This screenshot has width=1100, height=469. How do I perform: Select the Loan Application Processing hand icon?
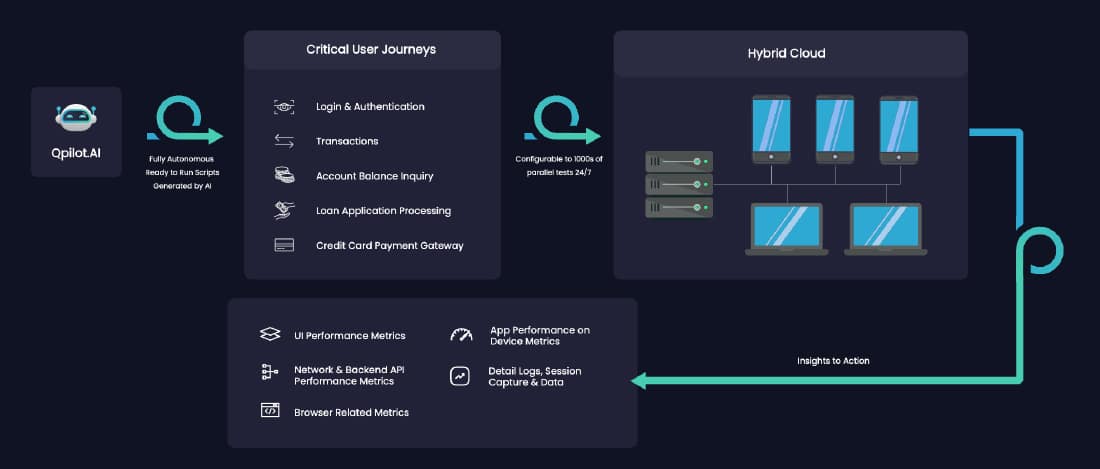tap(284, 210)
